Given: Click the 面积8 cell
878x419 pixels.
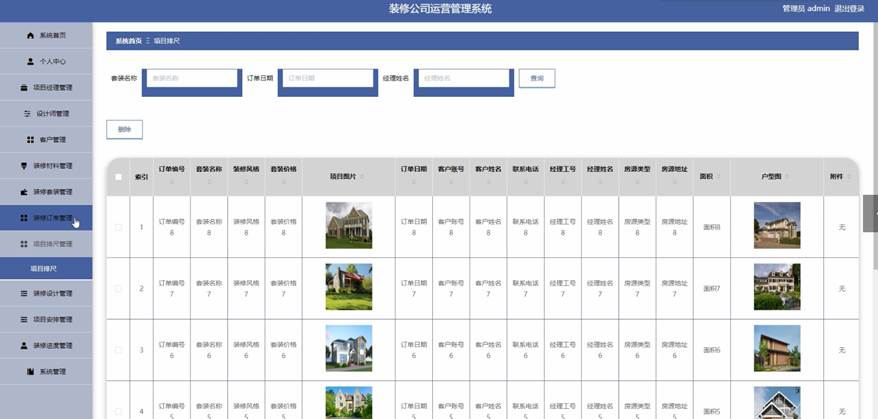Looking at the screenshot, I should (712, 227).
